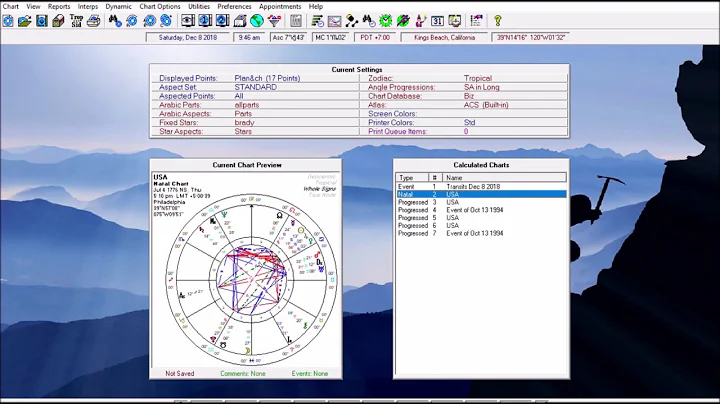Open the Interps menu

point(88,6)
